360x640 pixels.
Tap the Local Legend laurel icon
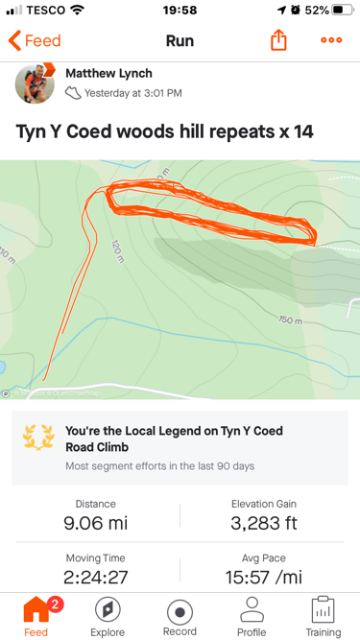(38, 438)
